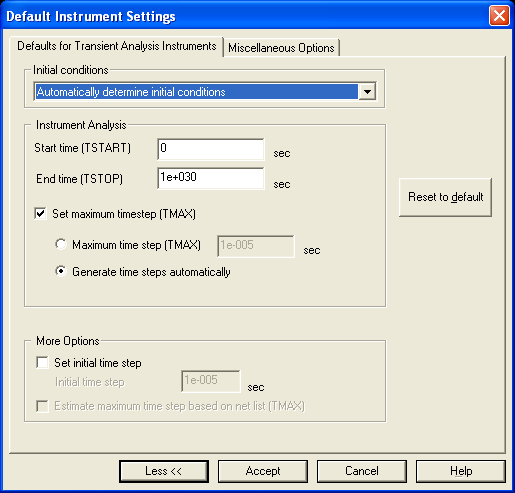The image size is (515, 493).
Task: Open Help for instrument settings
Action: [x=461, y=471]
